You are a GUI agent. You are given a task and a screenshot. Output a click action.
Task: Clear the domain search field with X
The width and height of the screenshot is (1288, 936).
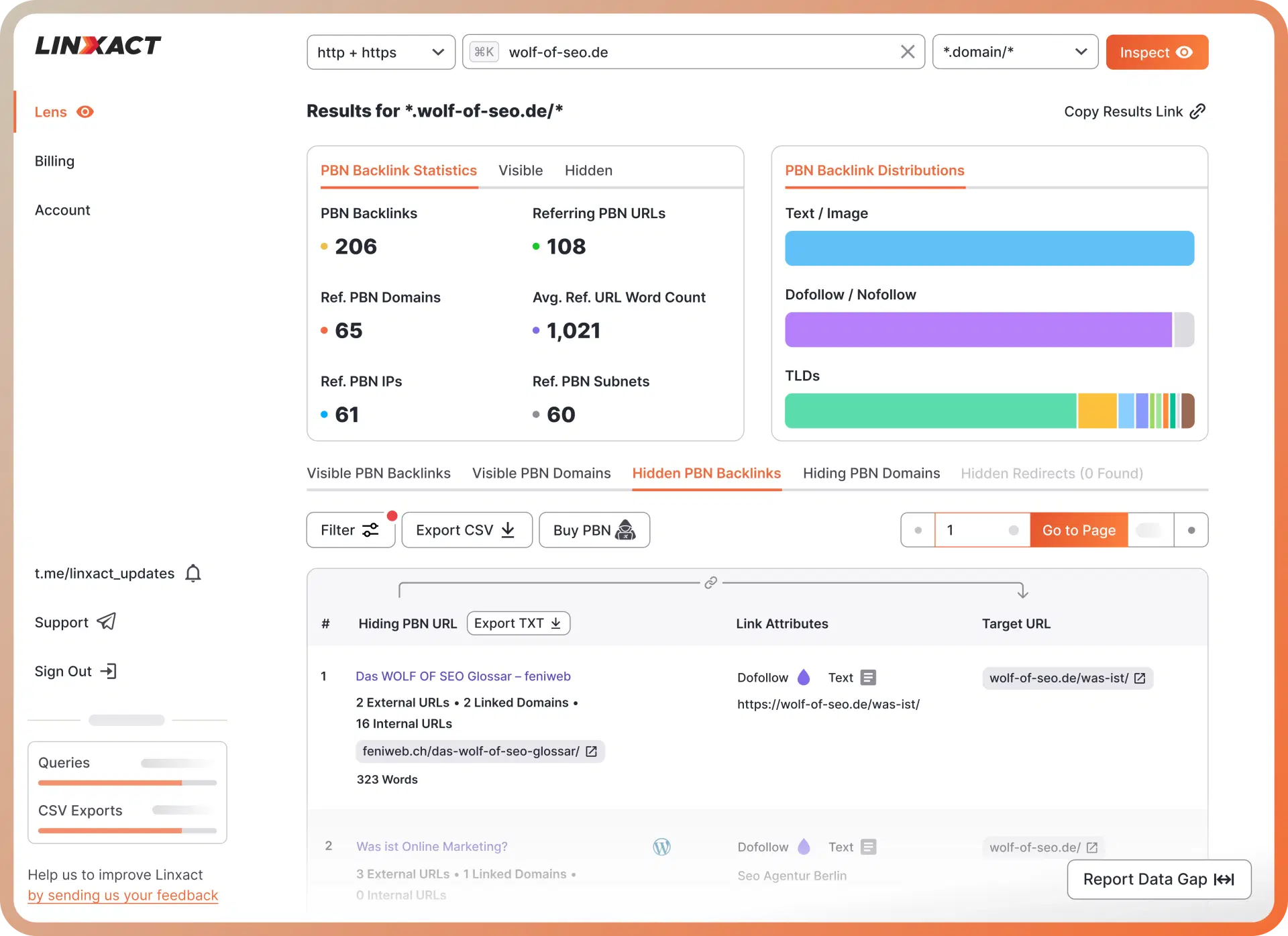(x=908, y=52)
